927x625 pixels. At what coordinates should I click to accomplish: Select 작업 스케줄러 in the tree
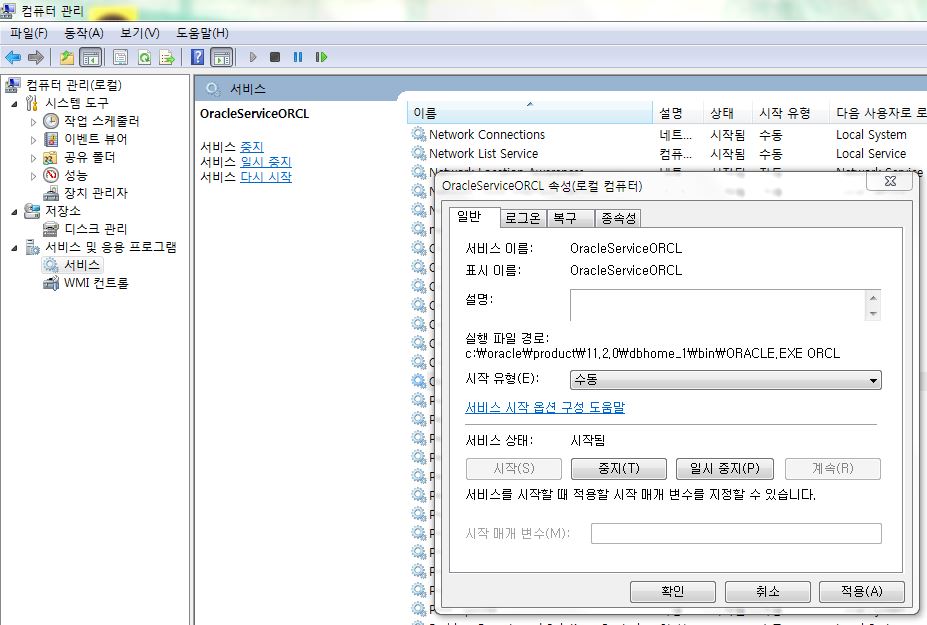point(102,121)
